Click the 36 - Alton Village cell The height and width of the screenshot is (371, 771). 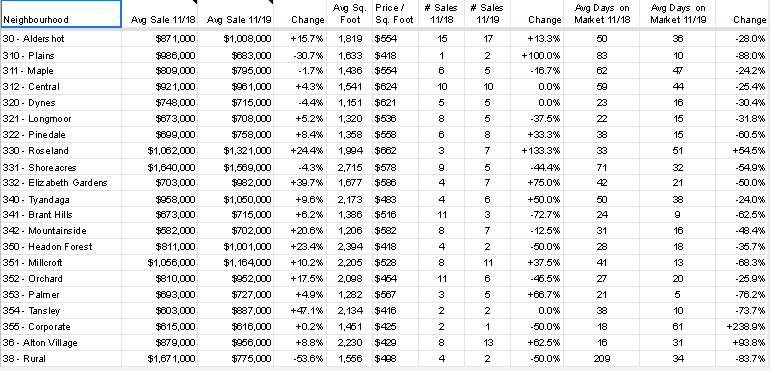pos(60,343)
